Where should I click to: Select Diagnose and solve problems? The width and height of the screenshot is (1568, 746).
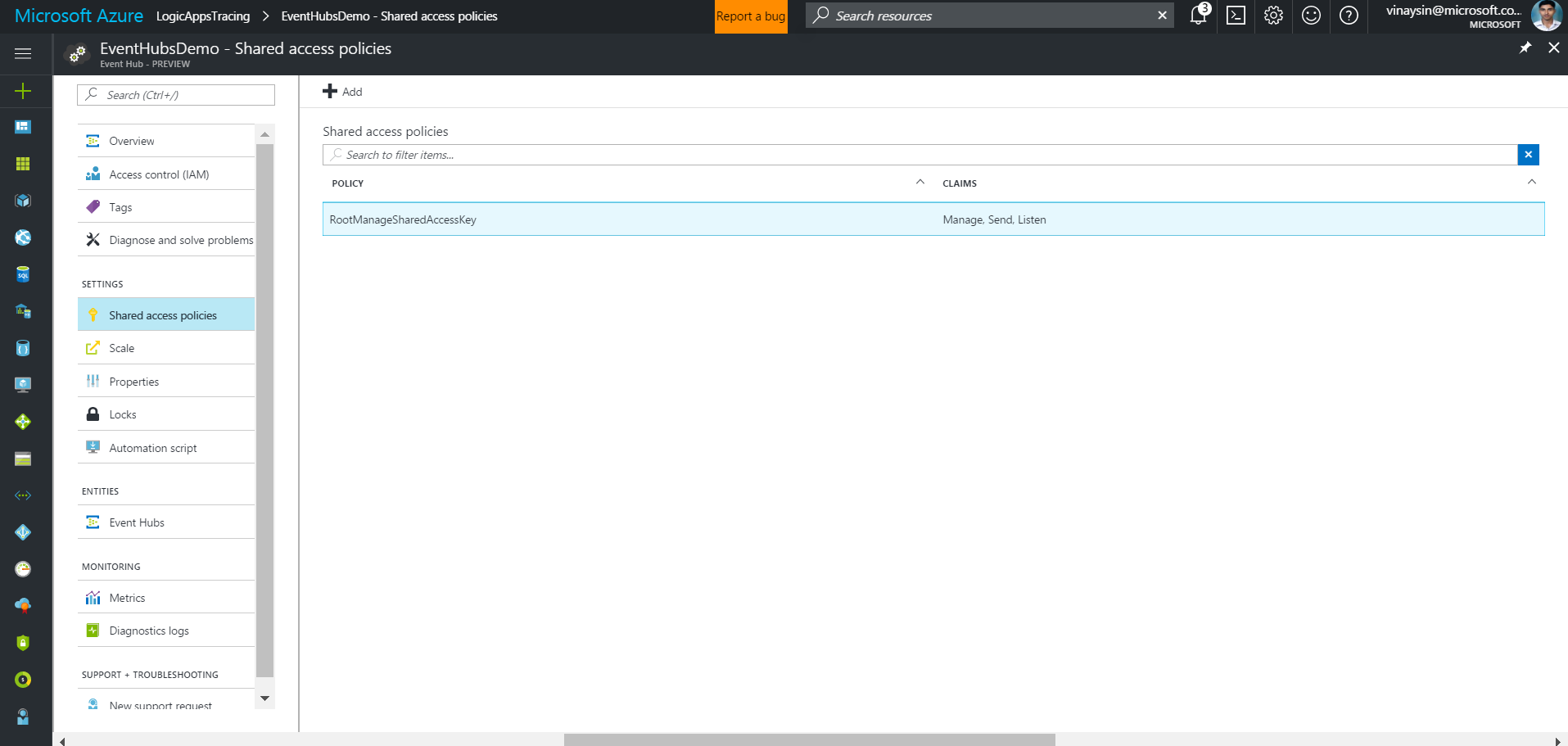pos(166,240)
